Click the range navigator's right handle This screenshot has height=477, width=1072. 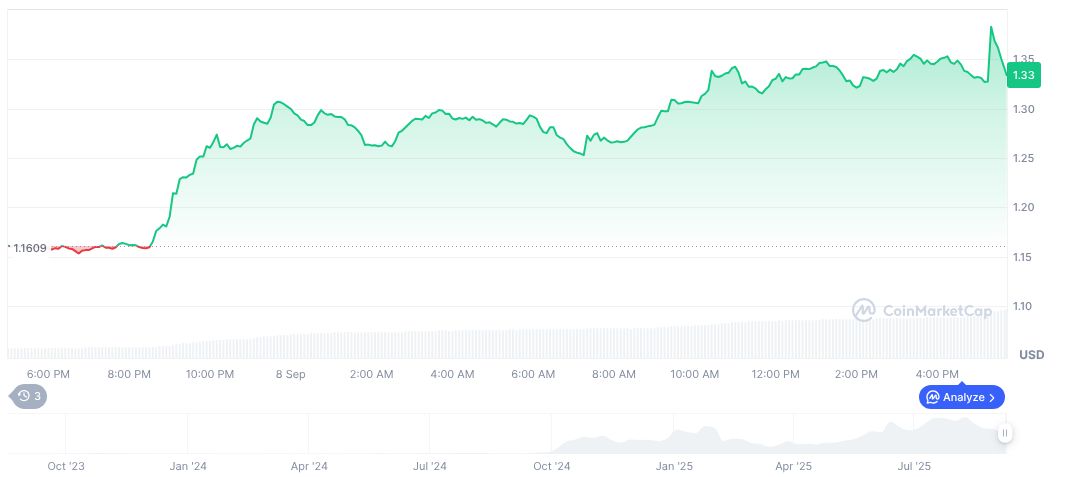(1004, 433)
